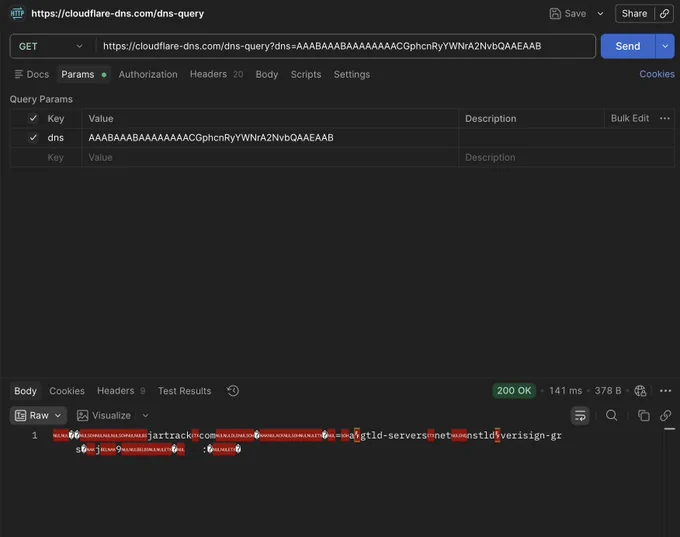Click the empty Value placeholder field
Image resolution: width=680 pixels, height=537 pixels.
click(270, 157)
